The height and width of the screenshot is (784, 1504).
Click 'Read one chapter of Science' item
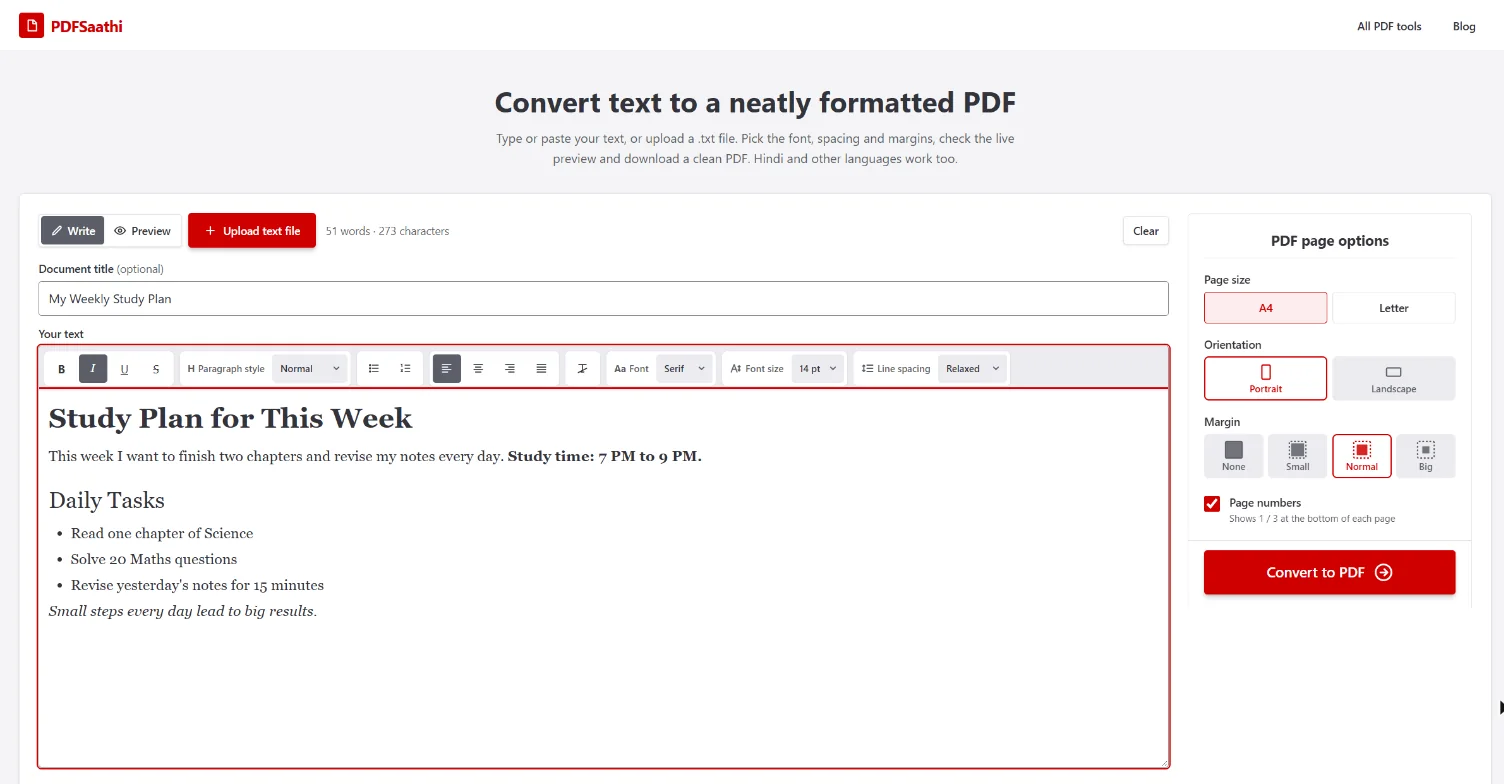(162, 533)
